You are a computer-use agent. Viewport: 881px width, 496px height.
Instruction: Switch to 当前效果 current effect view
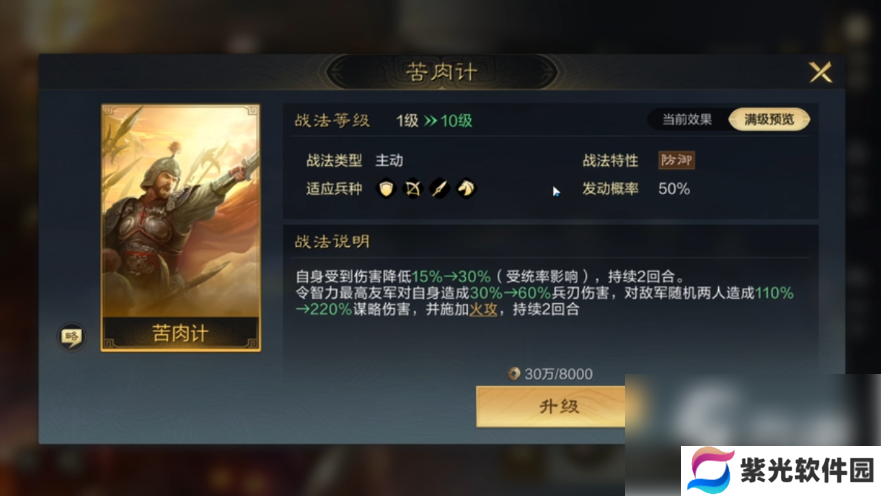point(687,120)
